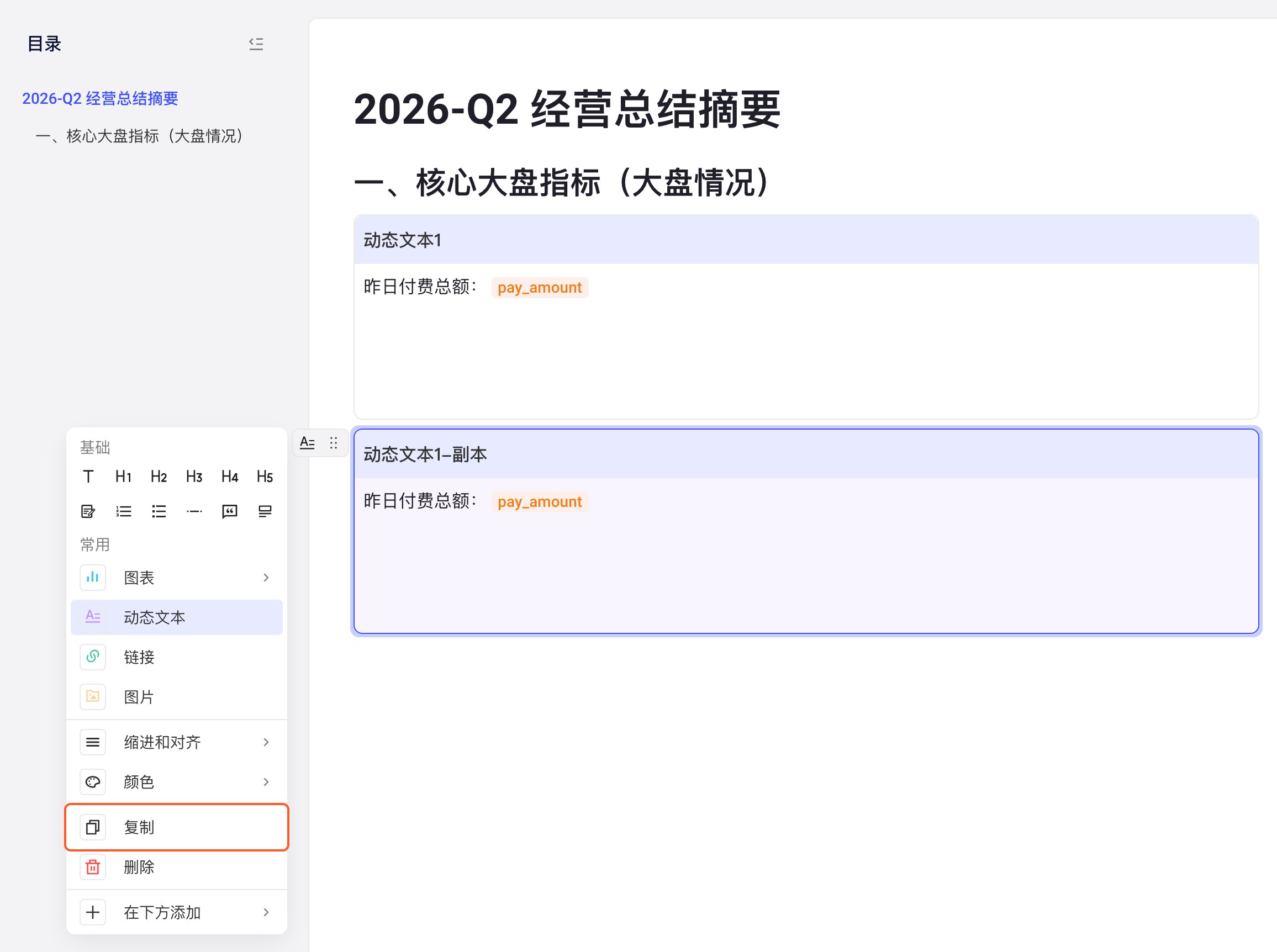Click the 动态文本1-副本 card title

pyautogui.click(x=425, y=454)
